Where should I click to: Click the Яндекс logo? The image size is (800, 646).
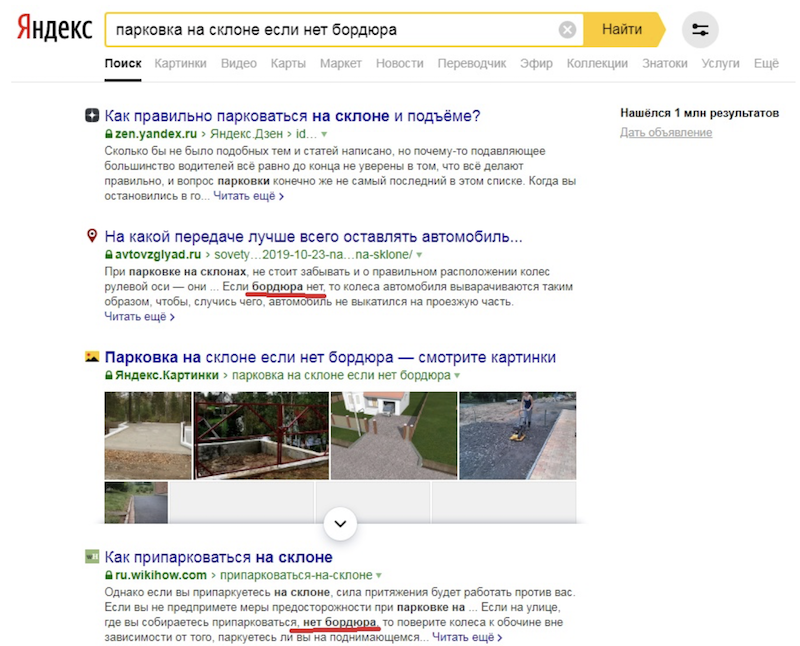click(x=55, y=29)
